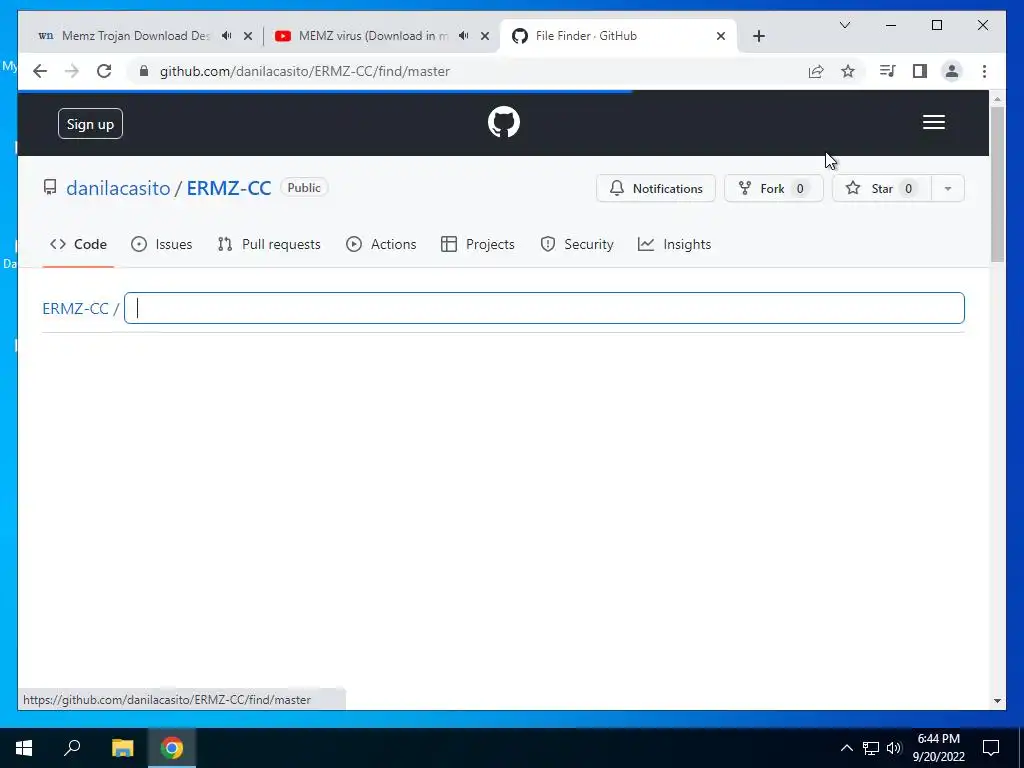Viewport: 1024px width, 768px height.
Task: Go back with browser back arrow
Action: pyautogui.click(x=40, y=71)
